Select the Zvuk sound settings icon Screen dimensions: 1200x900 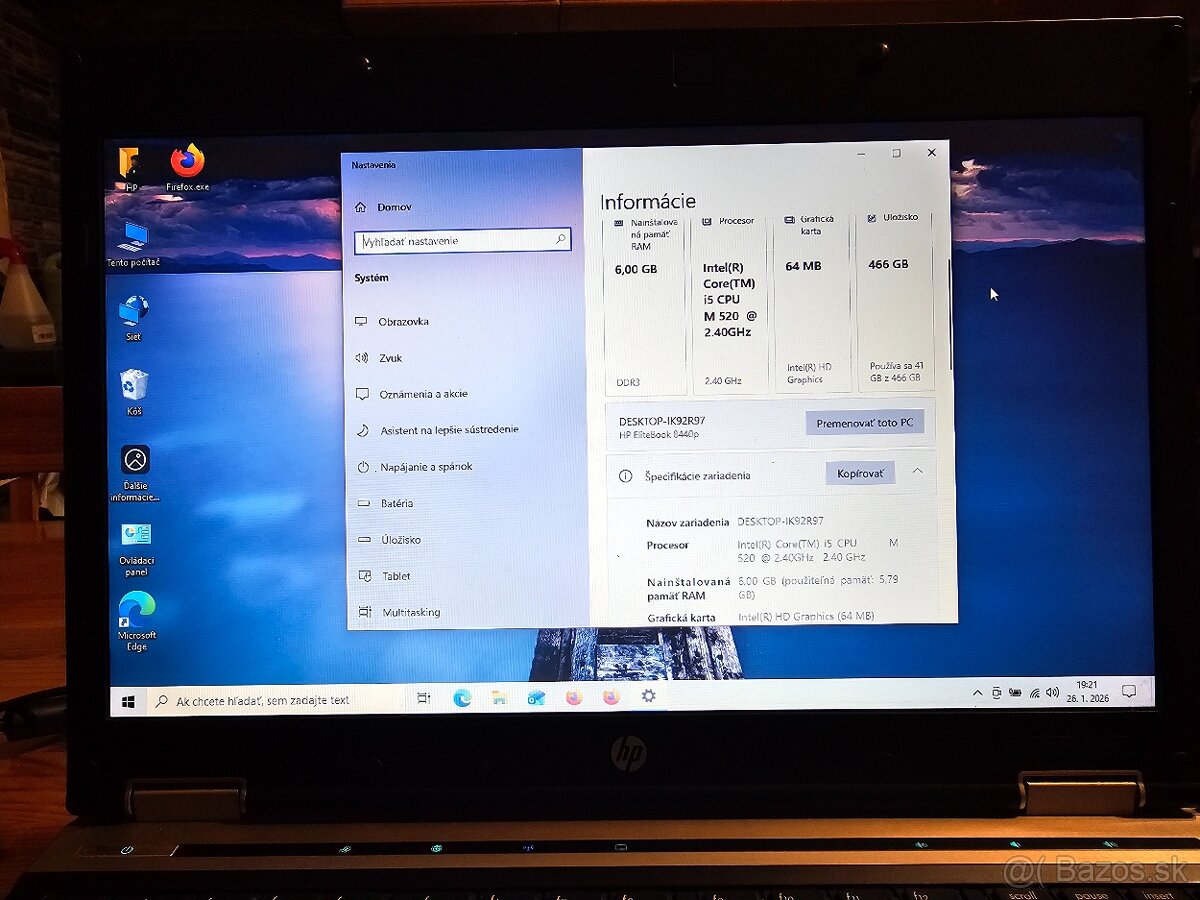click(390, 357)
